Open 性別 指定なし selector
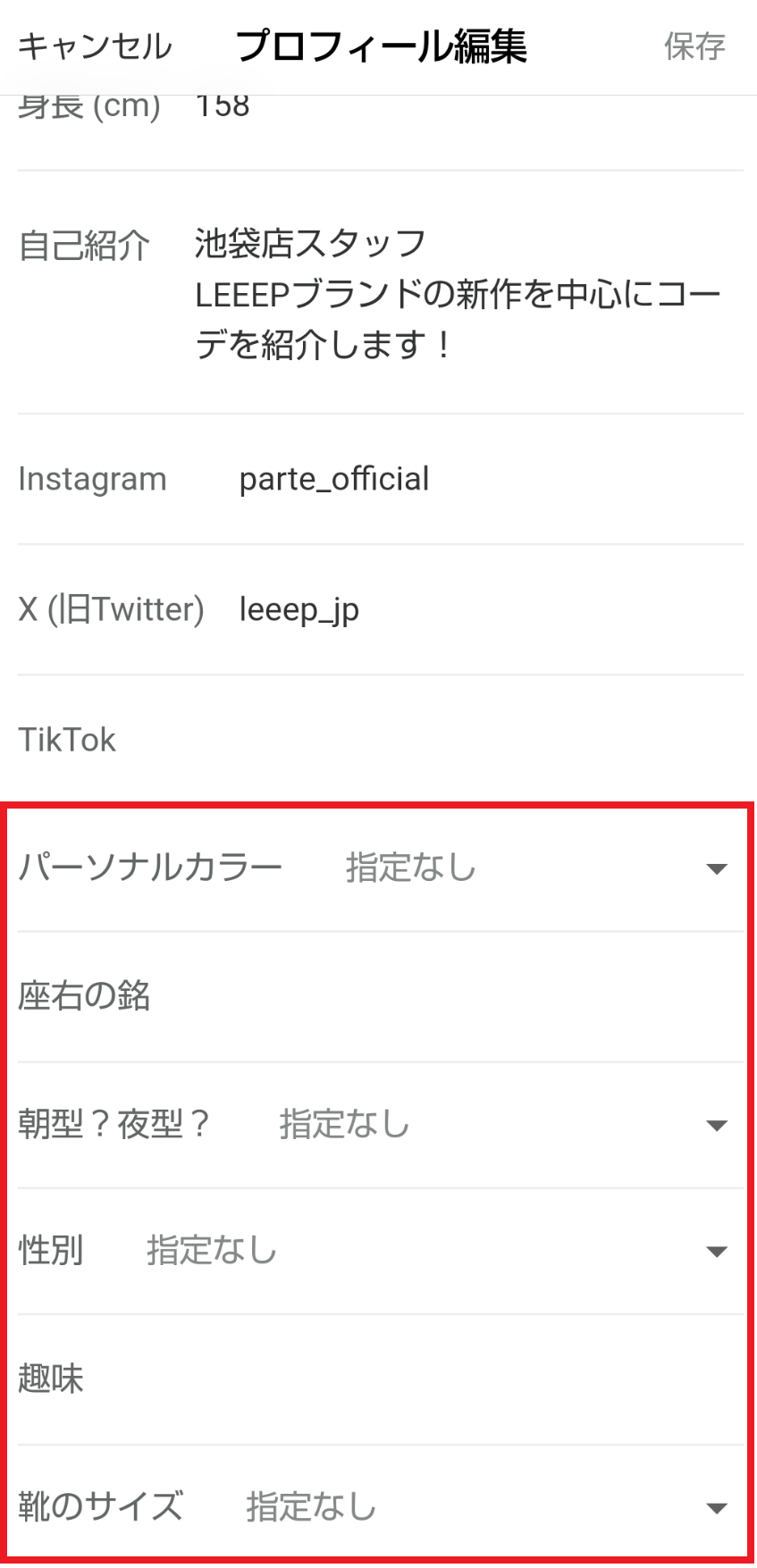The image size is (757, 1568). click(212, 1250)
